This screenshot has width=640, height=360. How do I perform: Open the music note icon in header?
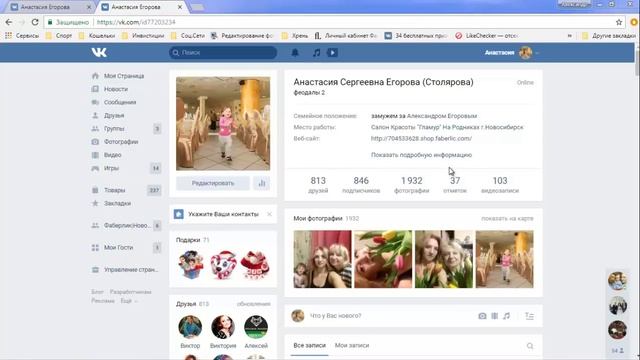(316, 53)
